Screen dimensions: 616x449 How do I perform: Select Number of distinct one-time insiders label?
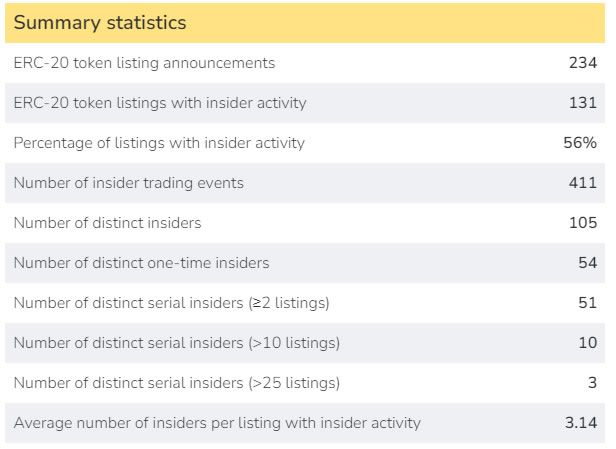[x=141, y=263]
